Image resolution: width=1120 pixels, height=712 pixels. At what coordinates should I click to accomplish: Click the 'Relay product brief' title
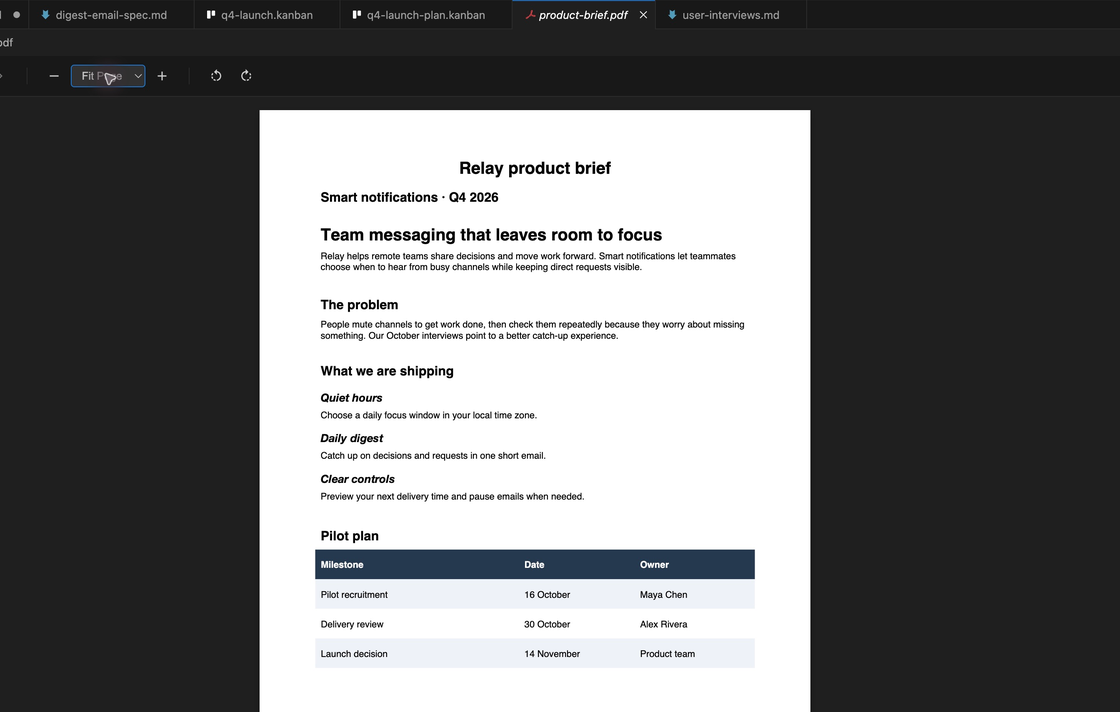coord(534,168)
